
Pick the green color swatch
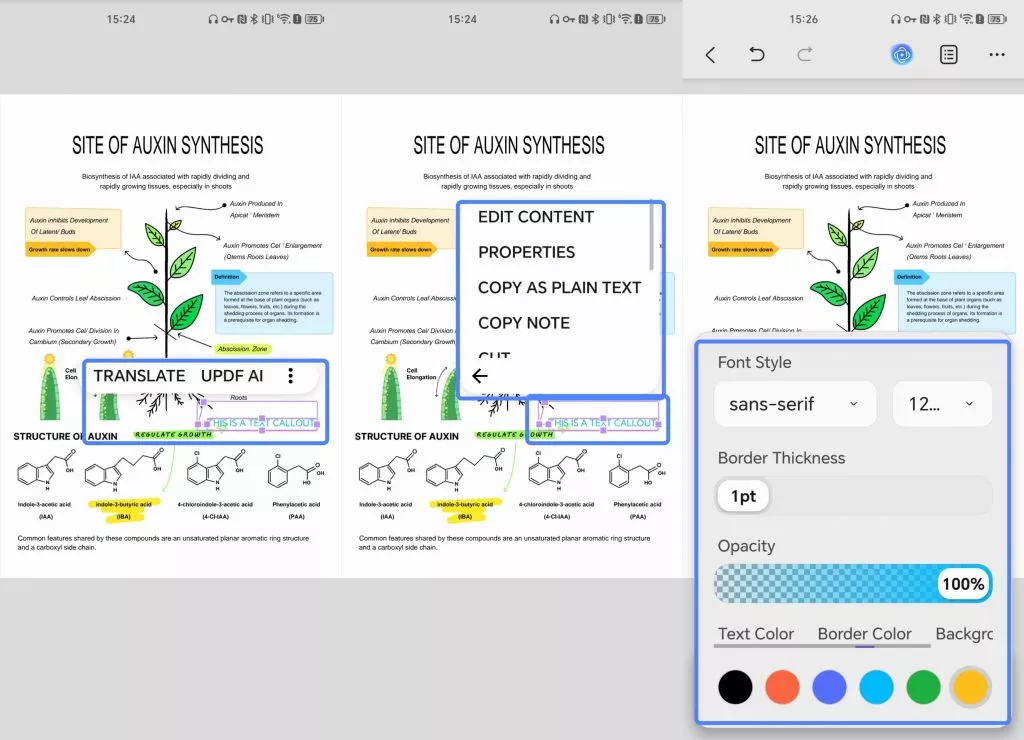click(923, 687)
